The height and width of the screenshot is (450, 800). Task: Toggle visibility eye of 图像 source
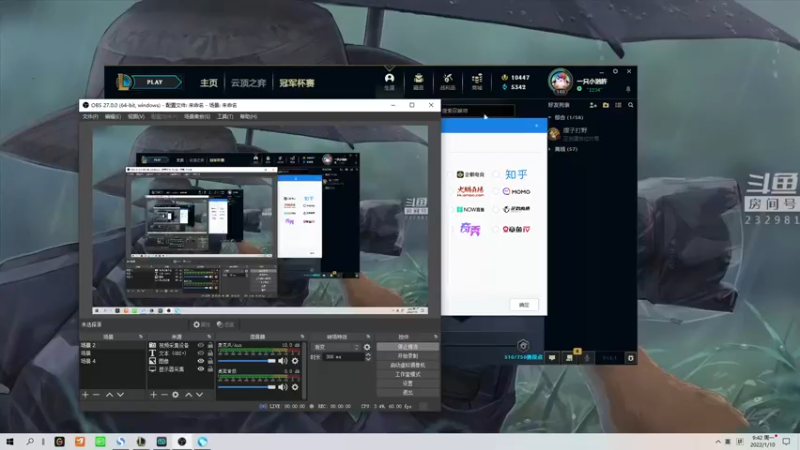pos(201,361)
